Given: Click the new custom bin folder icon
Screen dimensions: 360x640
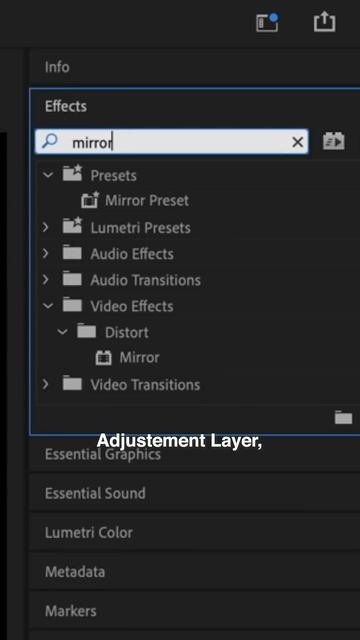Looking at the screenshot, I should [x=343, y=418].
